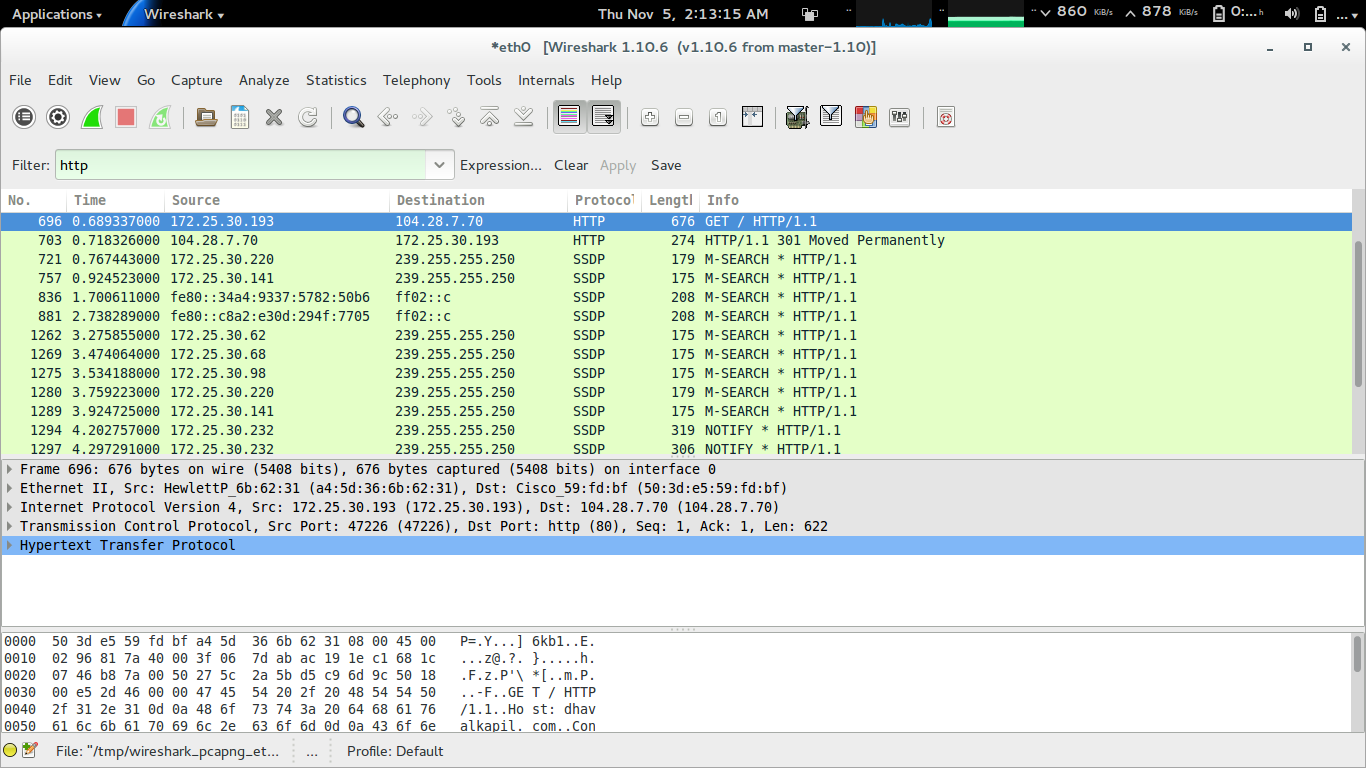This screenshot has width=1366, height=768.
Task: Zoom in on packet text
Action: pos(650,117)
